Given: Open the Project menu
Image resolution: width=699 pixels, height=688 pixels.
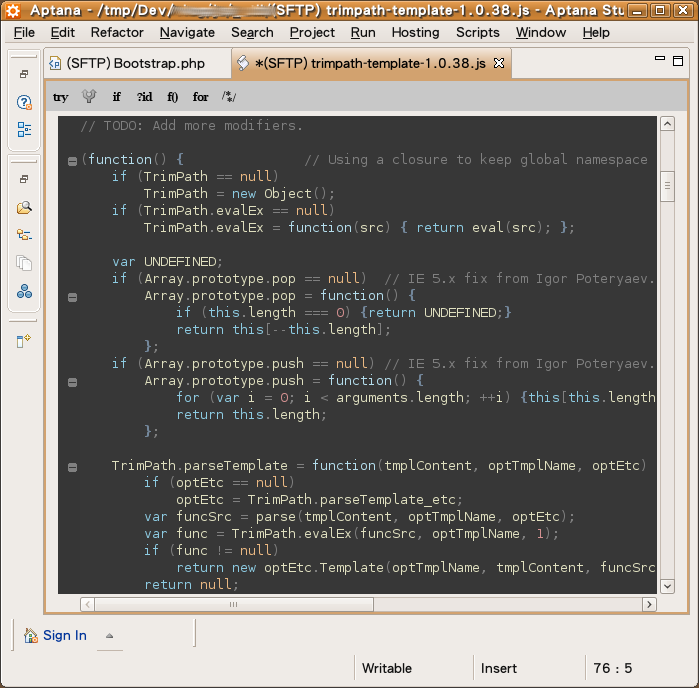Looking at the screenshot, I should point(312,33).
